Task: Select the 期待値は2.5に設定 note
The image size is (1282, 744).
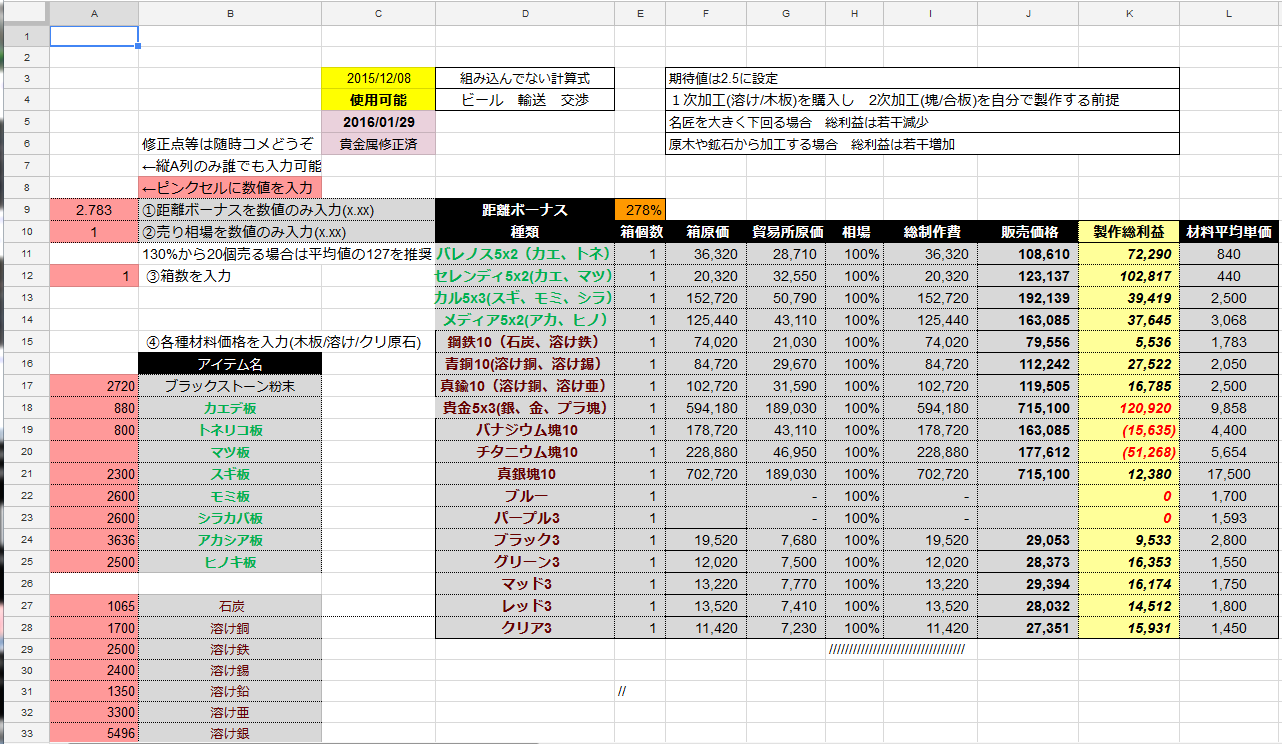Action: [x=922, y=78]
